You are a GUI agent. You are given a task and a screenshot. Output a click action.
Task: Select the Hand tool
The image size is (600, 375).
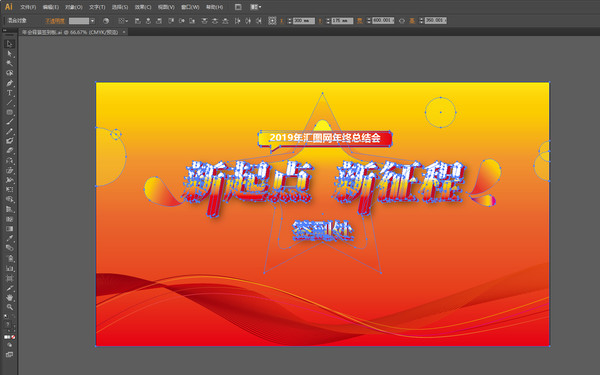point(10,297)
